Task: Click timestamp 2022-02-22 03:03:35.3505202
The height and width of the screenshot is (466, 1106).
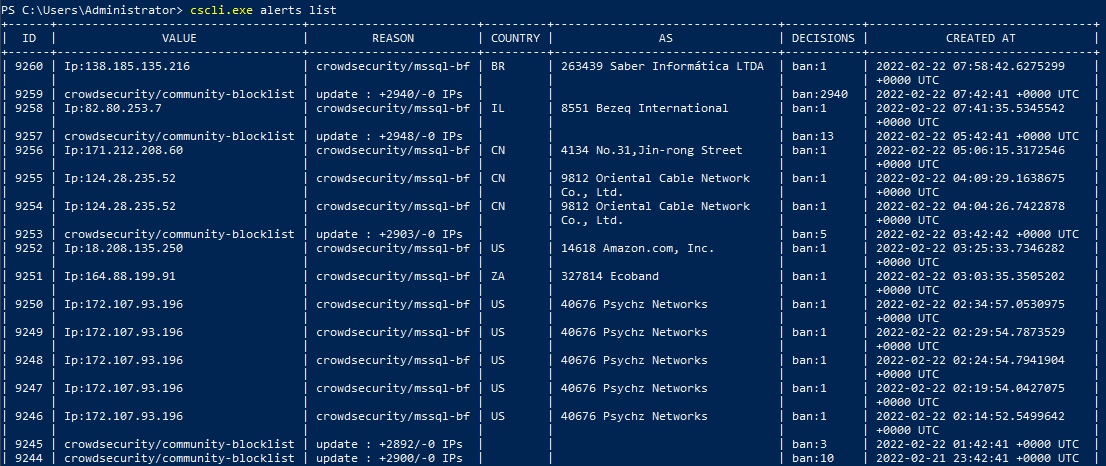Action: pyautogui.click(x=971, y=276)
